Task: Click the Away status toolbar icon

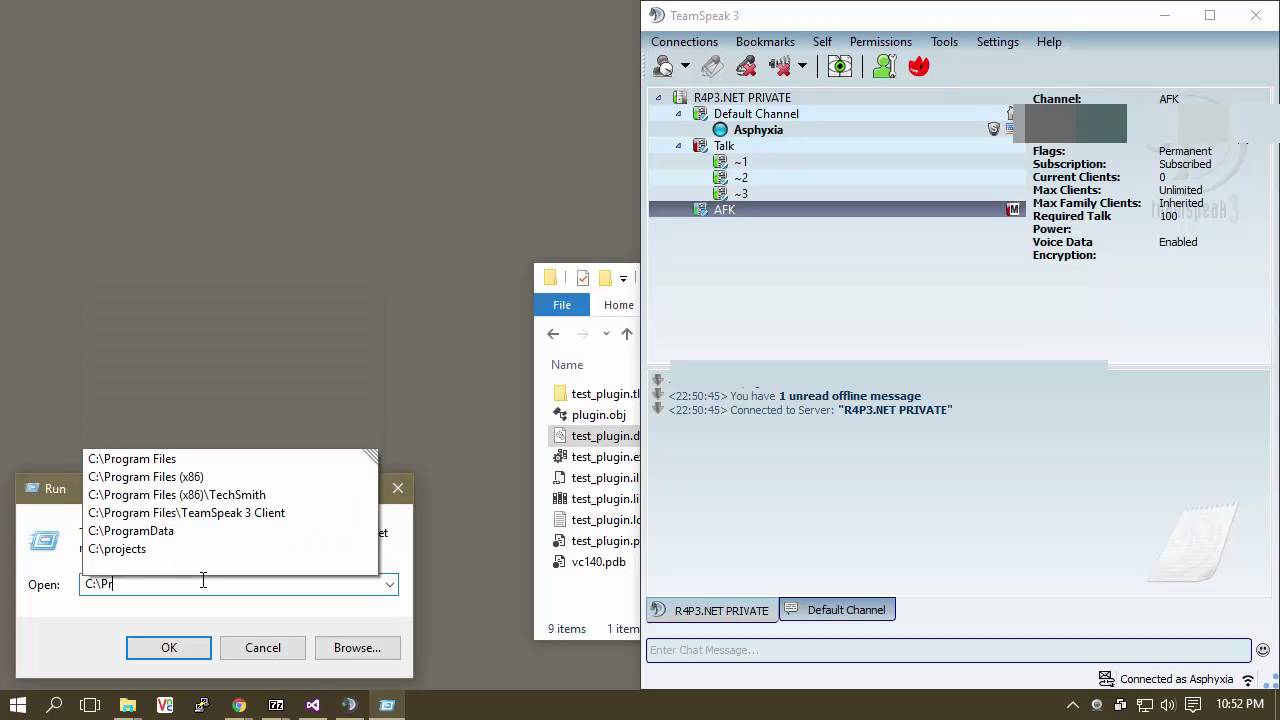Action: [x=663, y=67]
